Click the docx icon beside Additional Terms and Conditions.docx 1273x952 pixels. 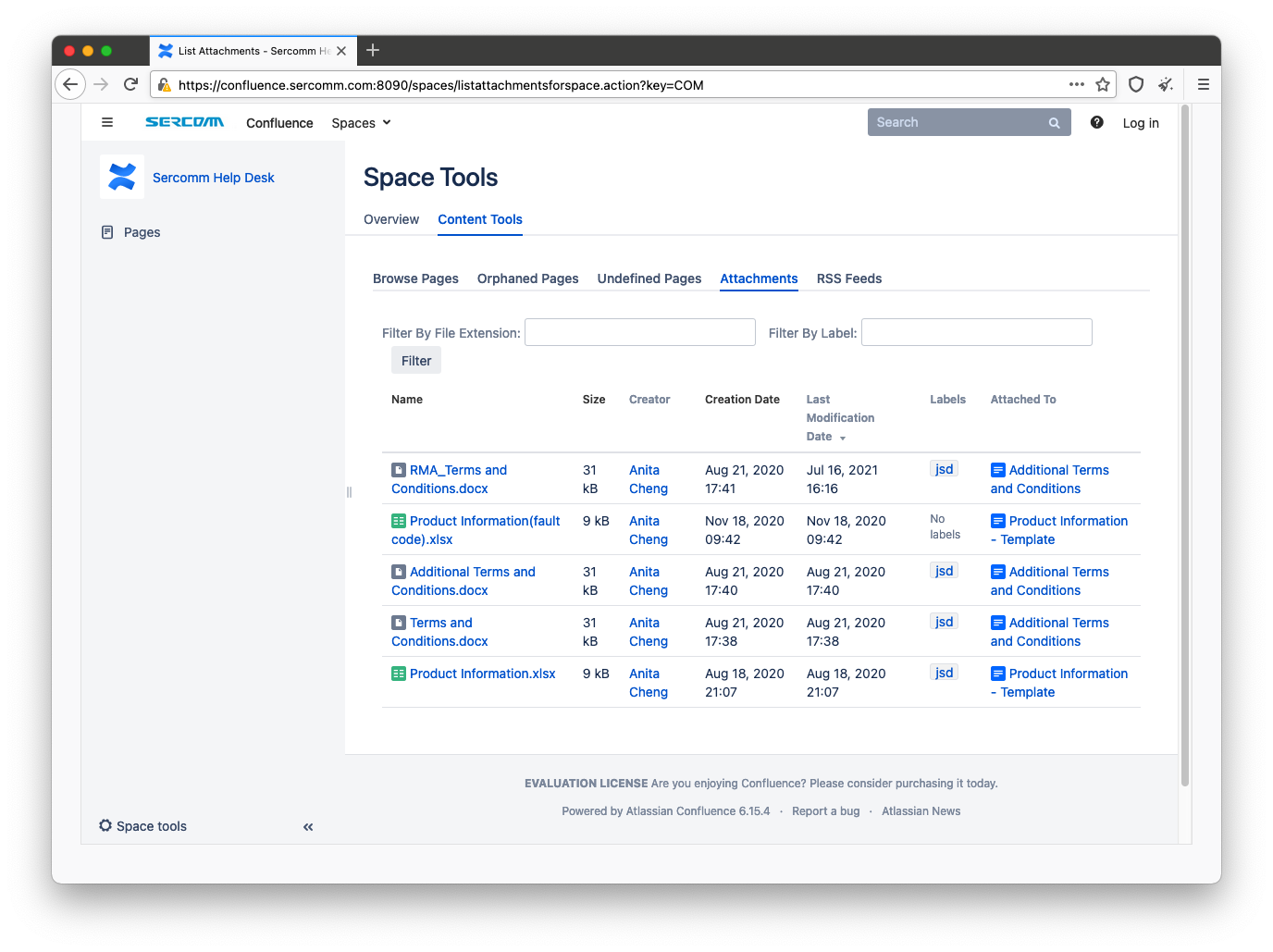tap(399, 572)
